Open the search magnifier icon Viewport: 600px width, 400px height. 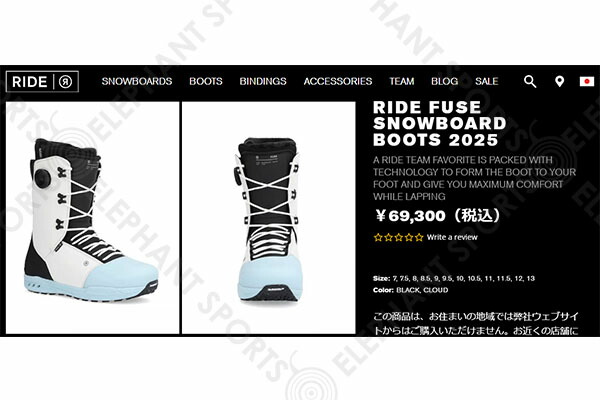530,81
